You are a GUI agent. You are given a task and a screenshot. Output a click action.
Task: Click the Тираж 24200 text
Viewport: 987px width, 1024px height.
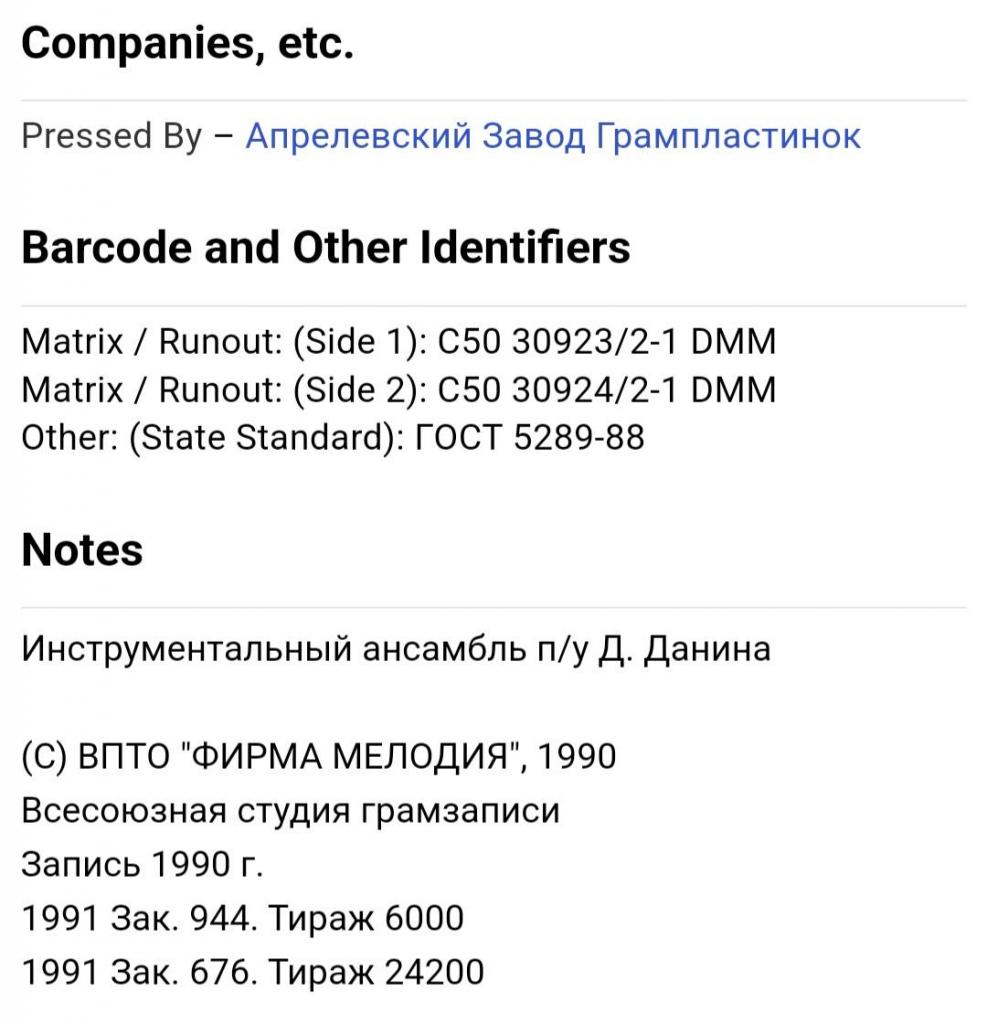pos(376,972)
